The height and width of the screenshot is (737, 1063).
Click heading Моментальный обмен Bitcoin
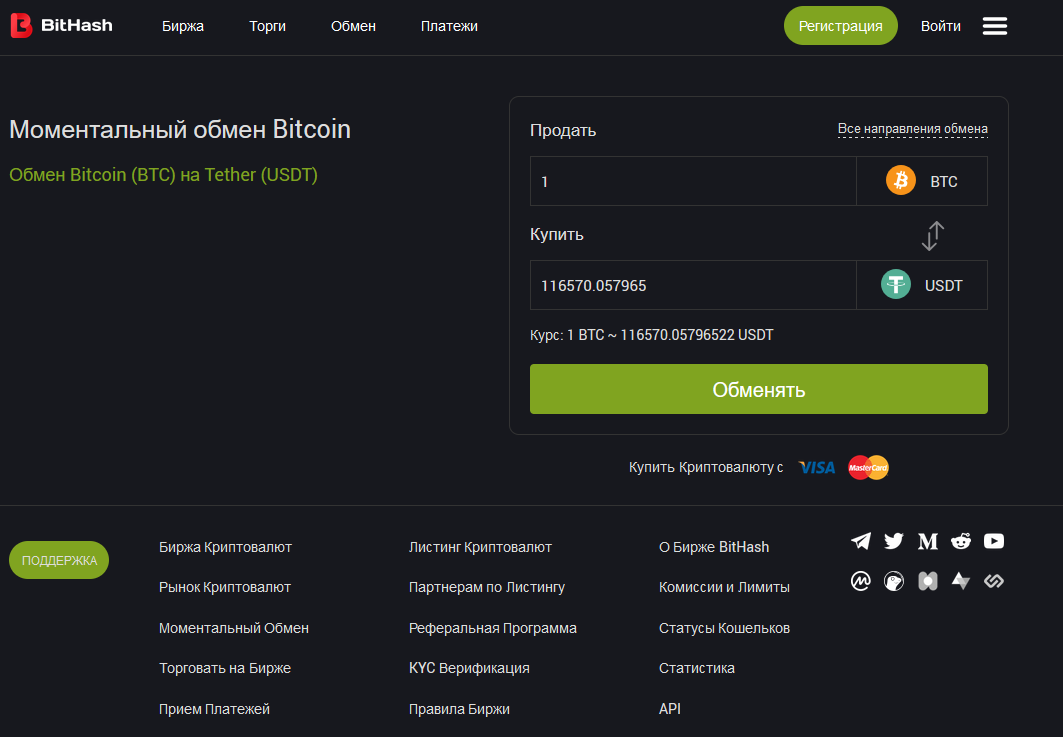coord(180,129)
